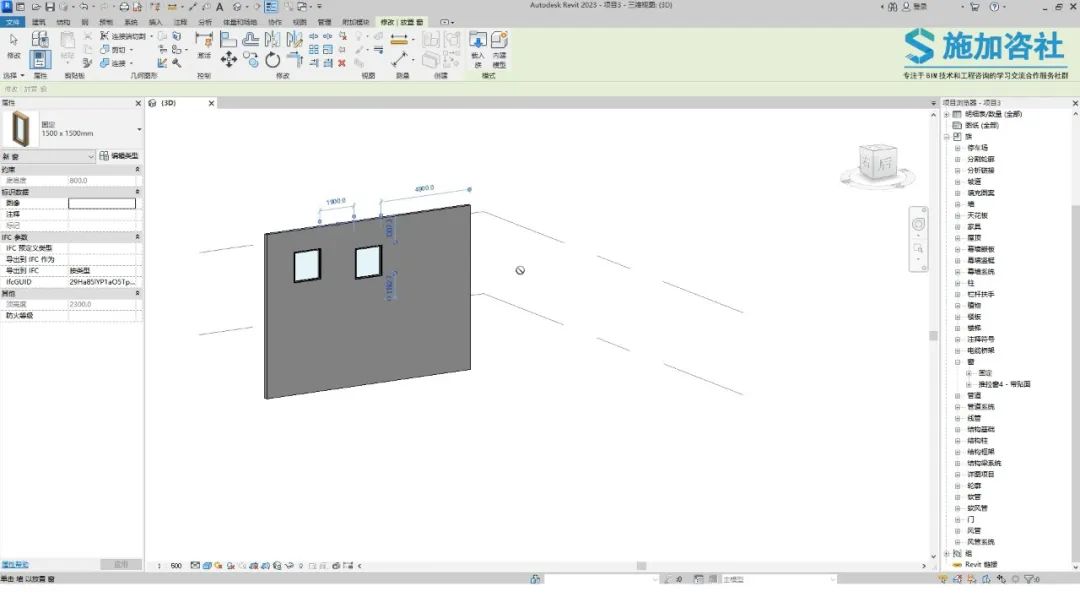Toggle the Properties palette button in ribbon
This screenshot has height=608, width=1080.
click(40, 59)
